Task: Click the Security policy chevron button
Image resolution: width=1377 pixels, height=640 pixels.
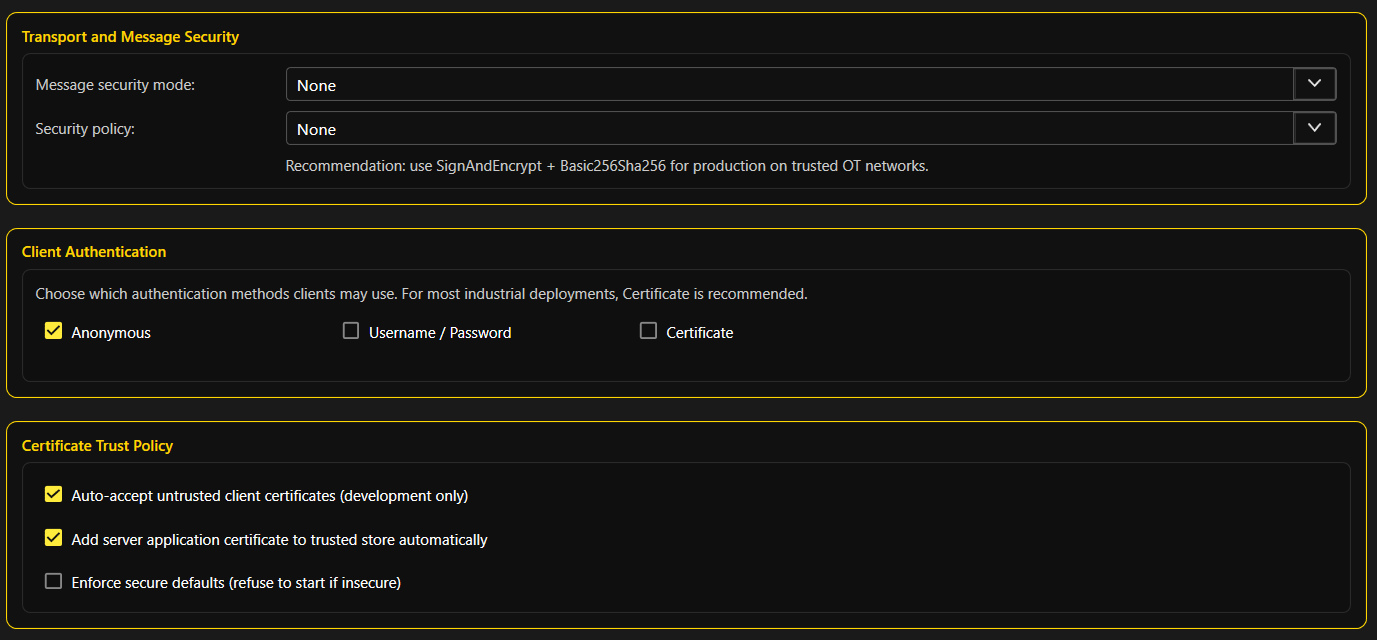Action: [x=1315, y=129]
